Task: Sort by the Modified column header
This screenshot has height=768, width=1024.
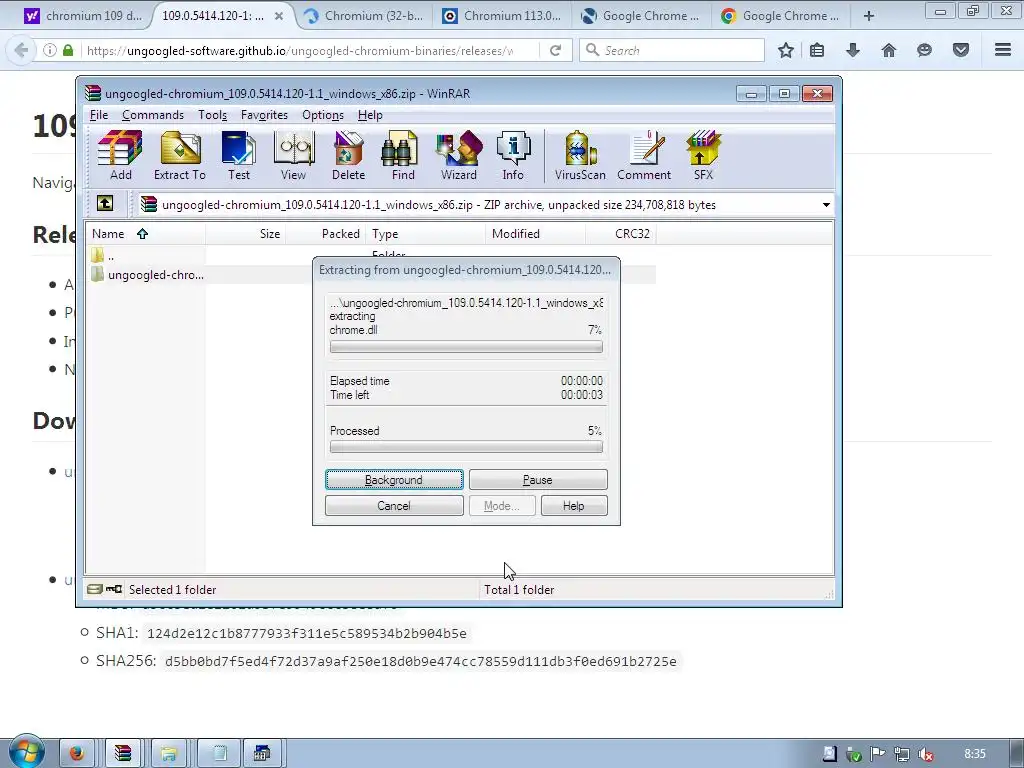Action: click(536, 234)
